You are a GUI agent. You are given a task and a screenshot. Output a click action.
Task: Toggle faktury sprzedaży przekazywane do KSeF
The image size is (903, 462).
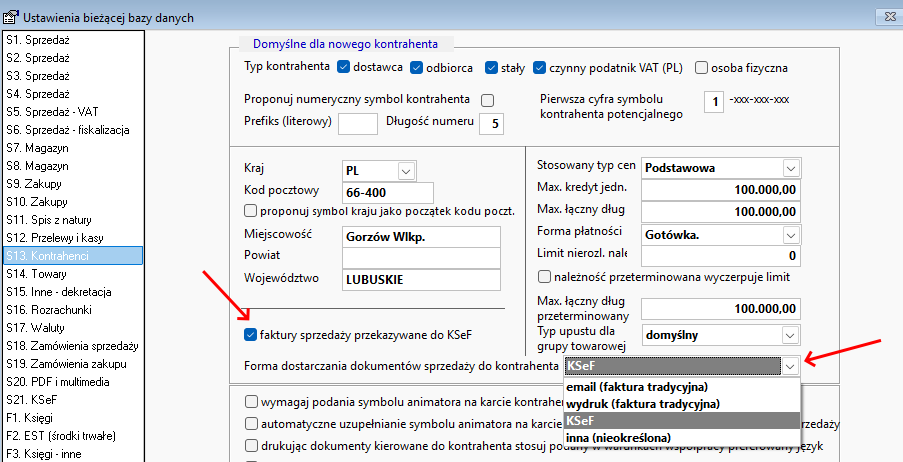point(250,334)
